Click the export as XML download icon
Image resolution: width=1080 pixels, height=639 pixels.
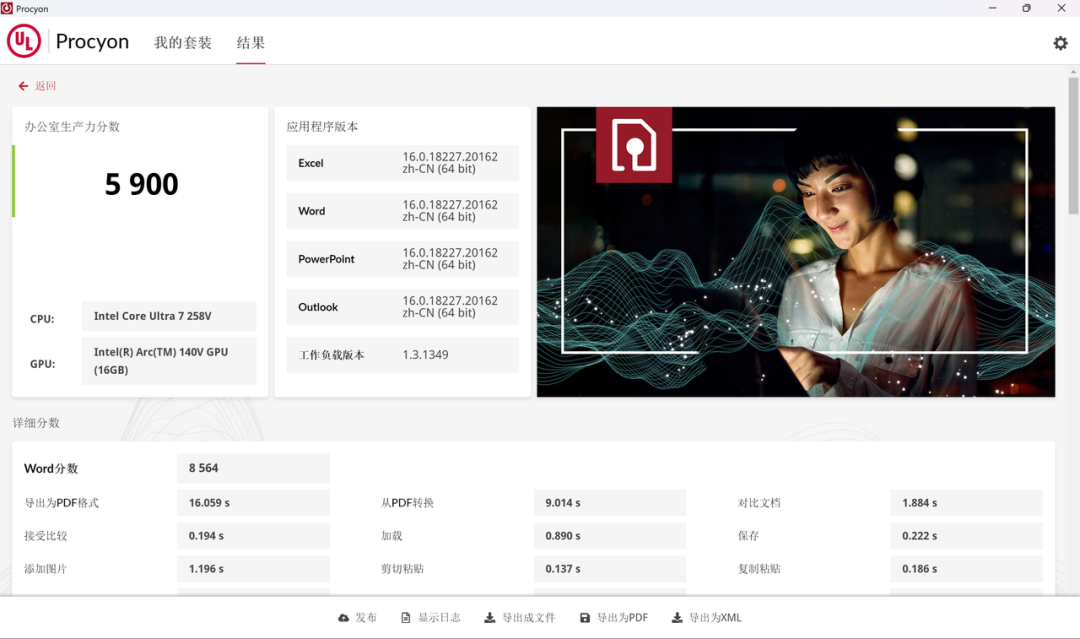(x=677, y=618)
